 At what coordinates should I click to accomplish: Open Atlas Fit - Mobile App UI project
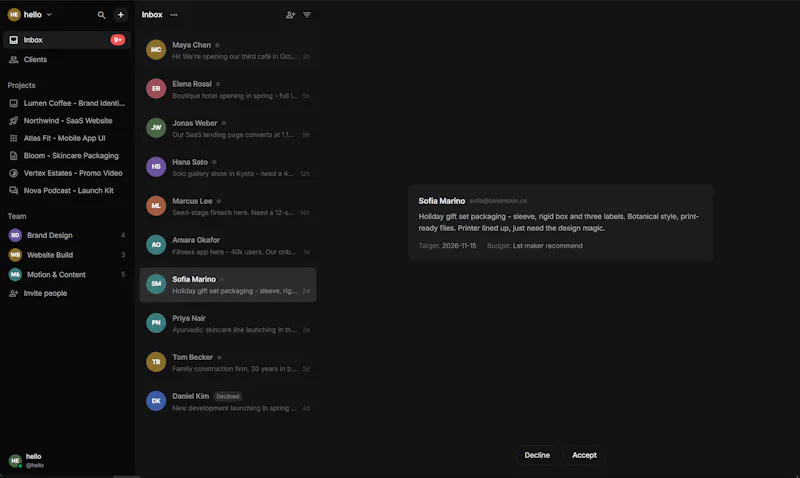[x=67, y=138]
